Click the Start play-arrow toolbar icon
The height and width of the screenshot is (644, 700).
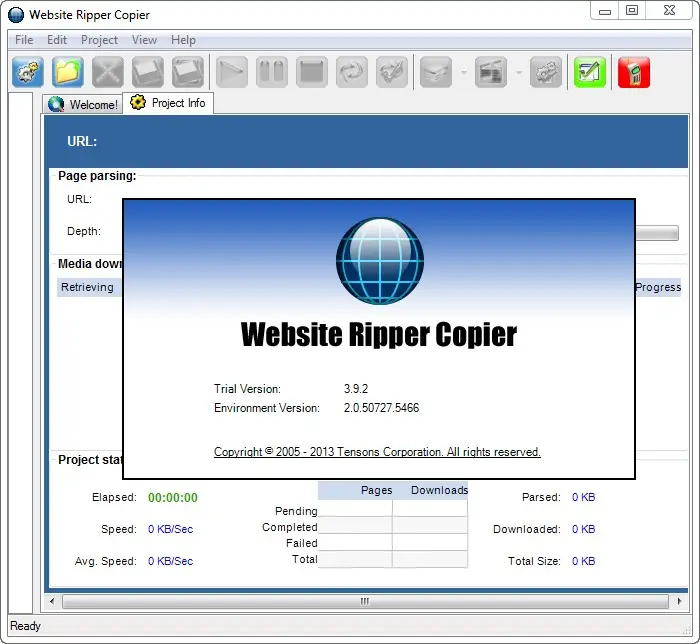[x=232, y=72]
